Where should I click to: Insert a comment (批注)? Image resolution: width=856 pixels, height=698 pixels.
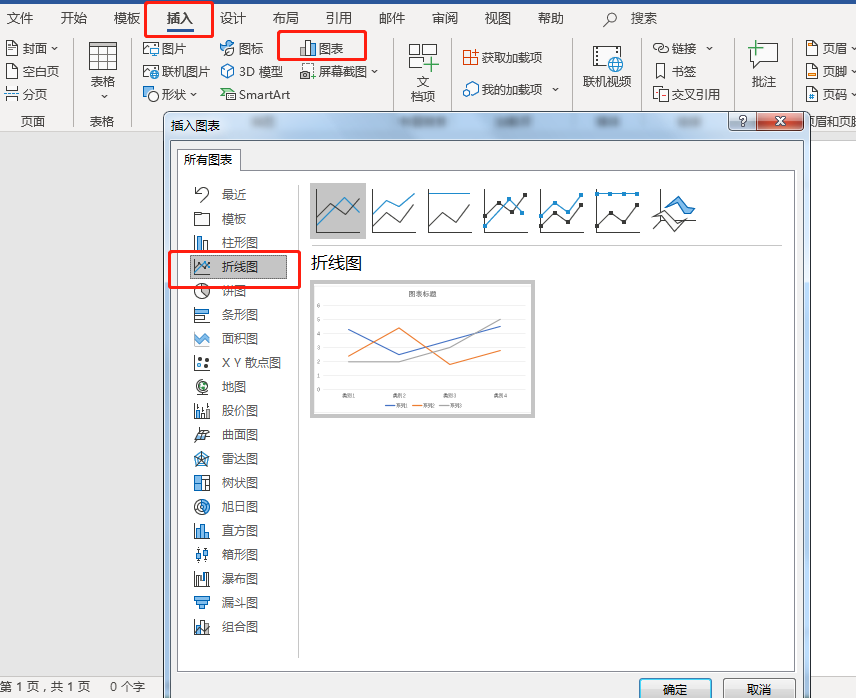[763, 64]
